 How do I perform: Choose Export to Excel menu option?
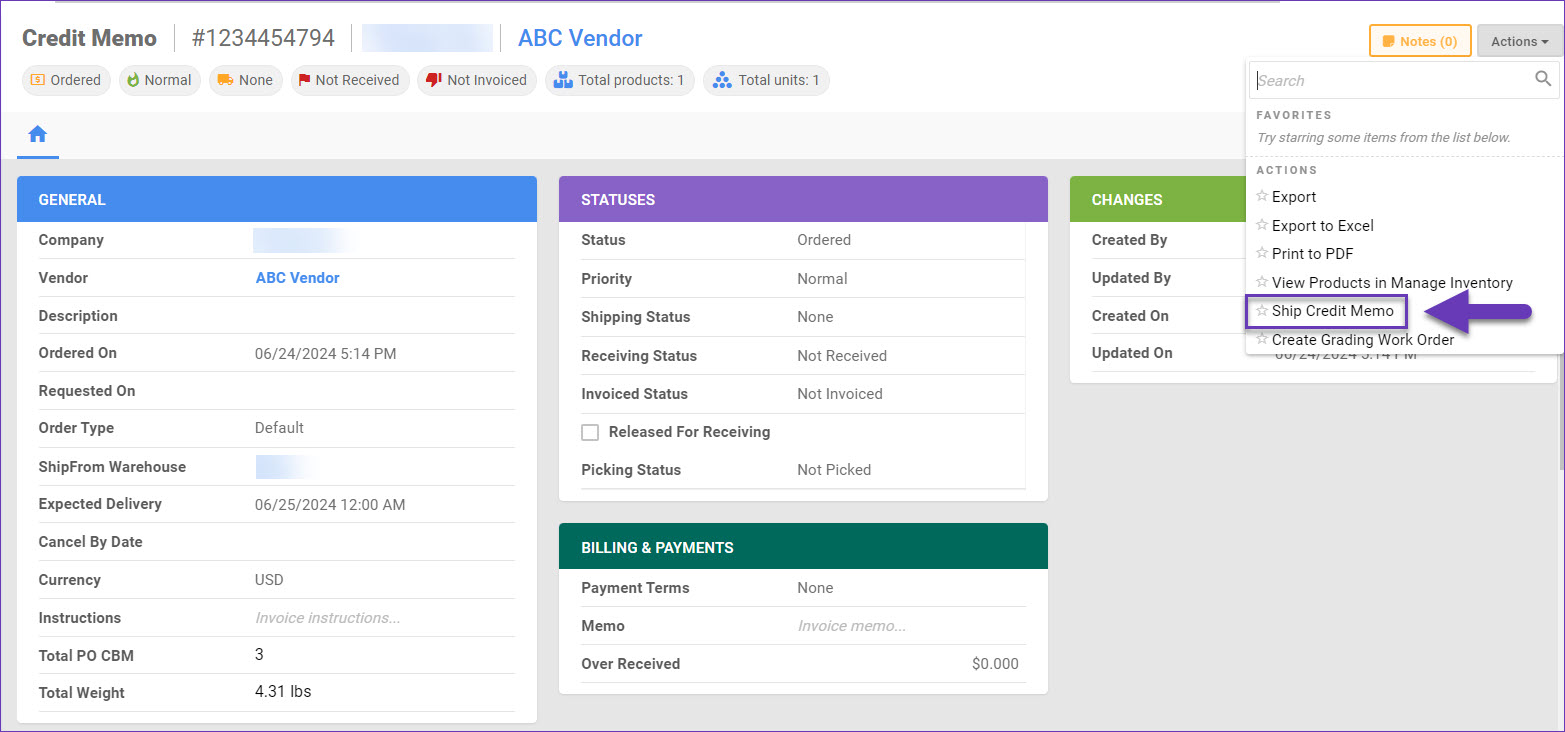click(1322, 225)
